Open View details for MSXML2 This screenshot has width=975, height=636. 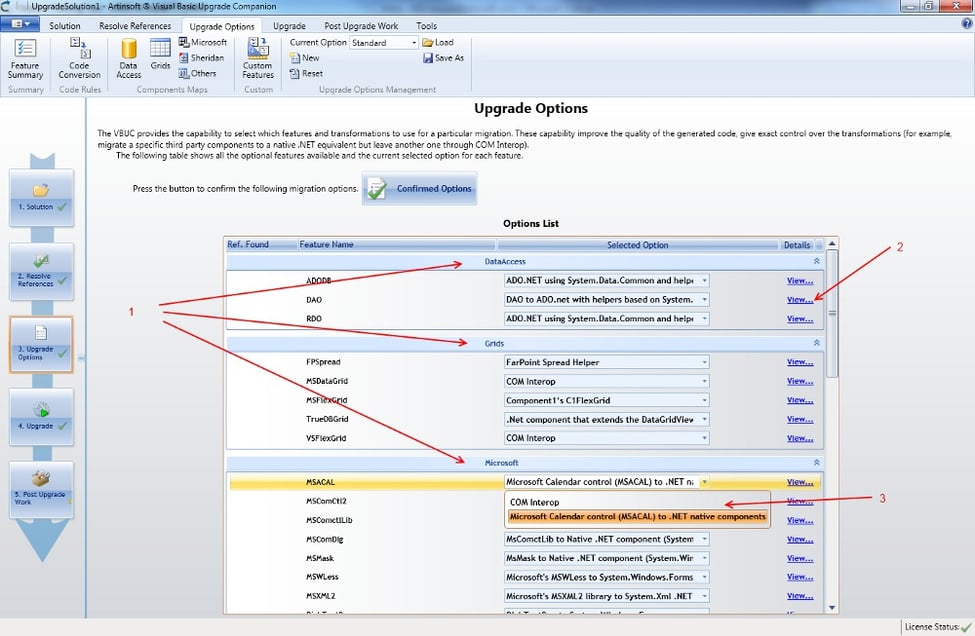pyautogui.click(x=800, y=596)
